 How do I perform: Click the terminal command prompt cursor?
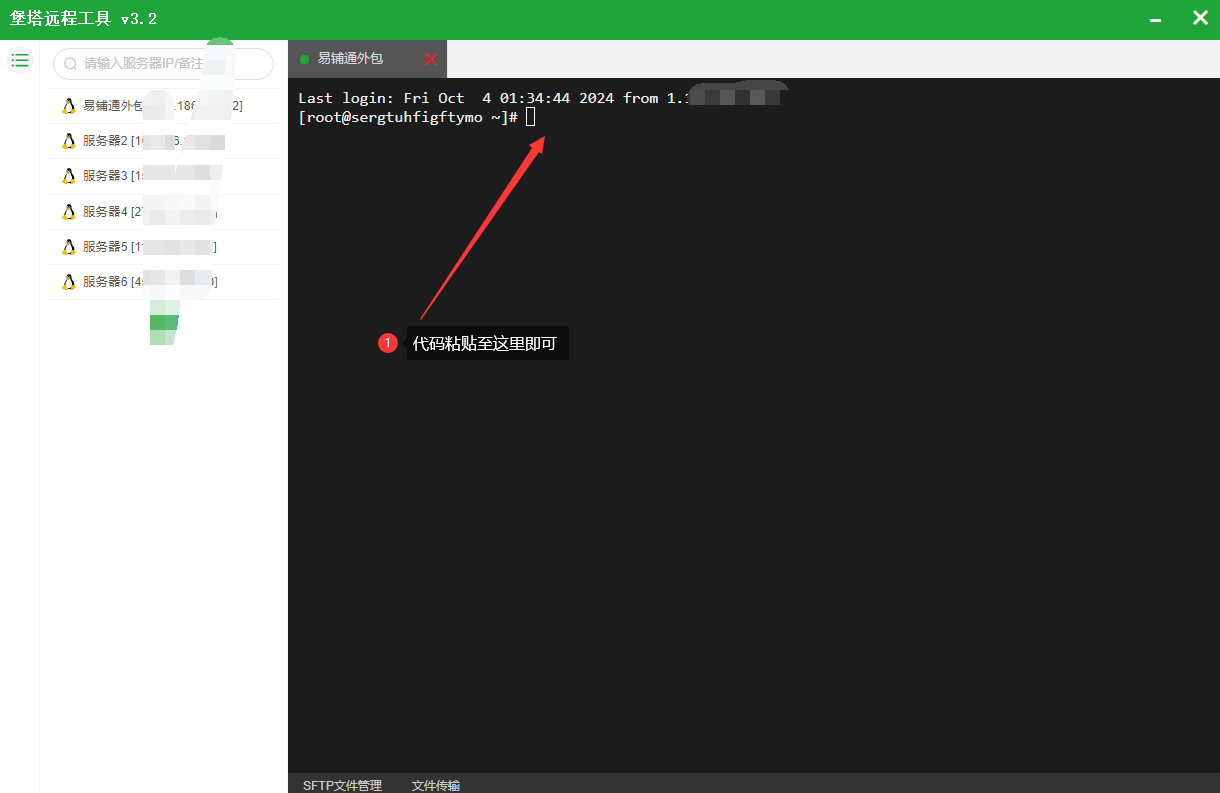tap(531, 118)
